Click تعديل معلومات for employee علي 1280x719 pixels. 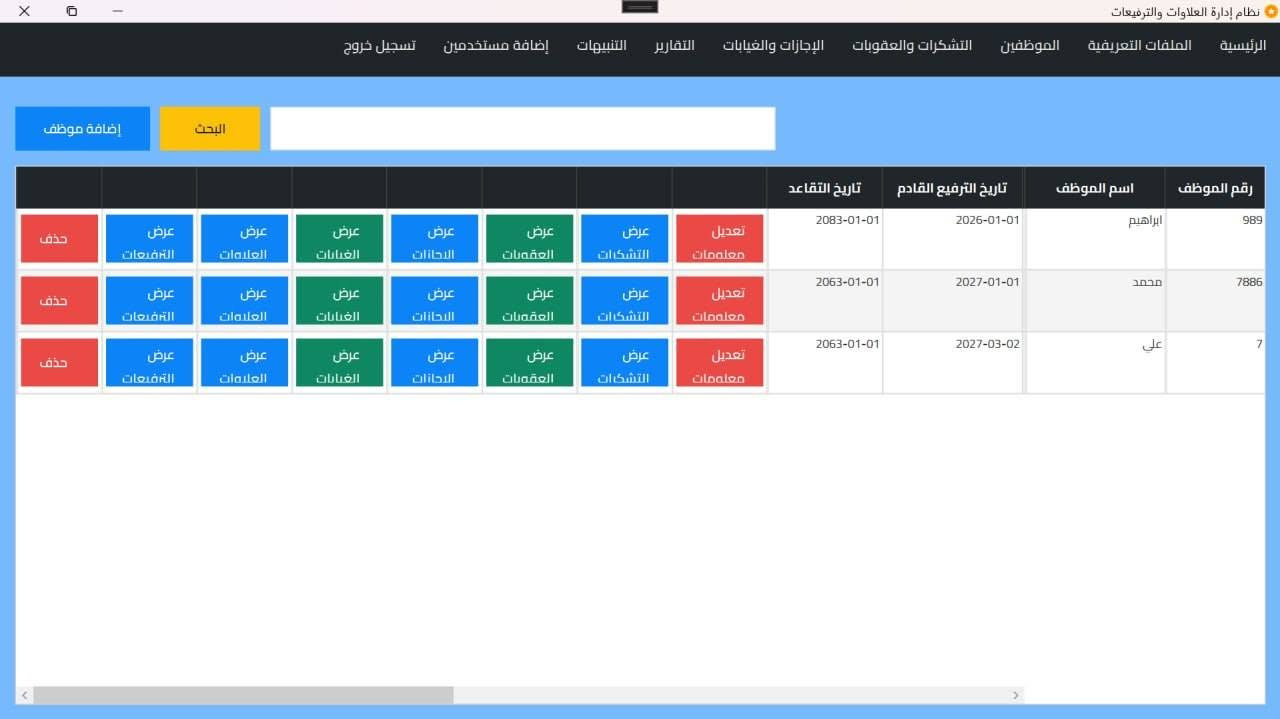(720, 363)
